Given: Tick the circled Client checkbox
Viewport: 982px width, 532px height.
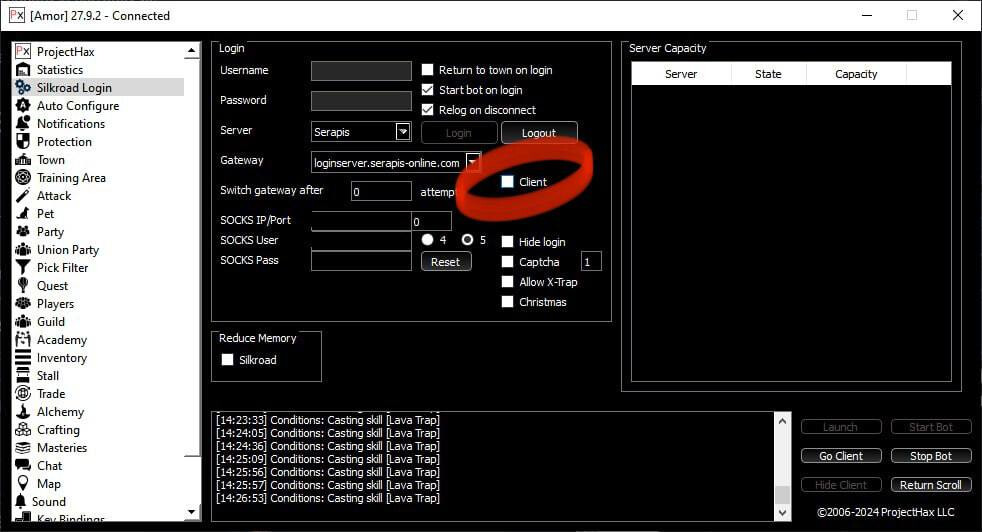Looking at the screenshot, I should click(508, 182).
